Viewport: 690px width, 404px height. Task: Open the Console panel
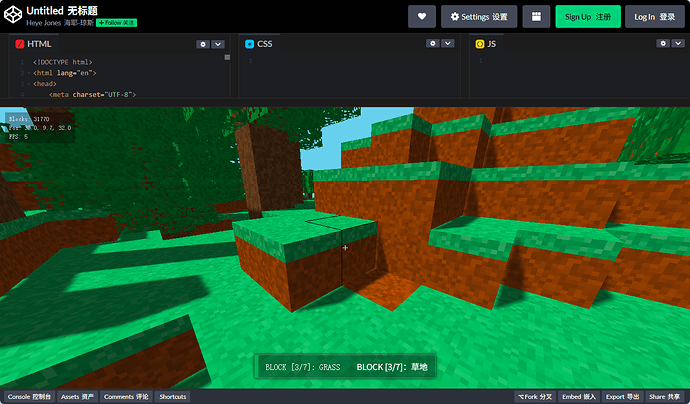click(x=29, y=397)
